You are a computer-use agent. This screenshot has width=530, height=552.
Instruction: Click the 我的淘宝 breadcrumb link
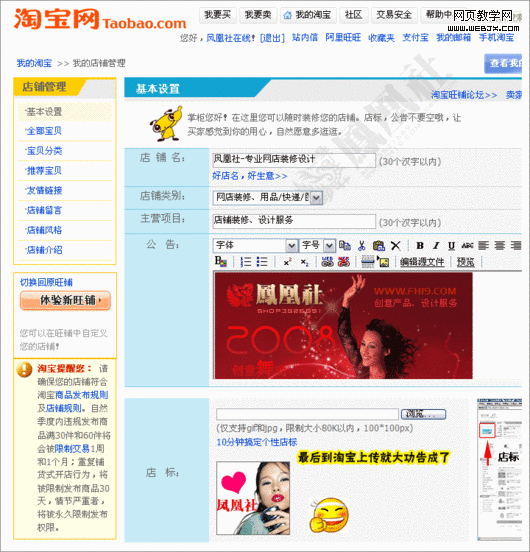pyautogui.click(x=34, y=63)
